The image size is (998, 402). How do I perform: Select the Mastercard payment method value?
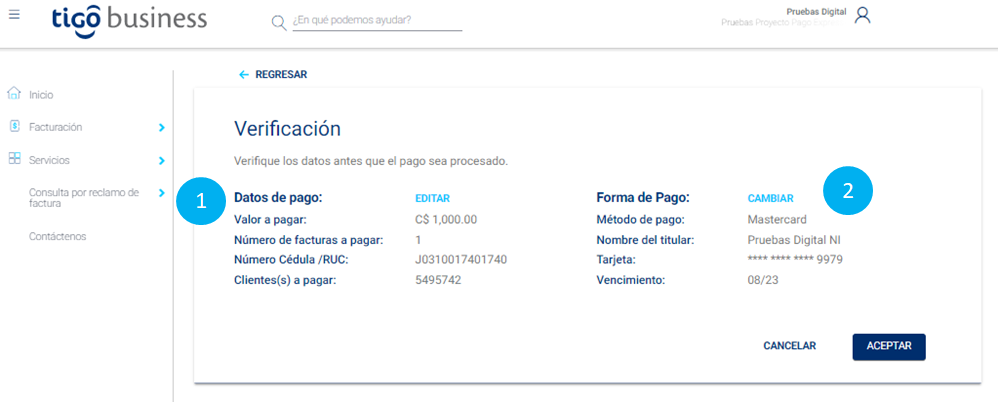coord(777,220)
